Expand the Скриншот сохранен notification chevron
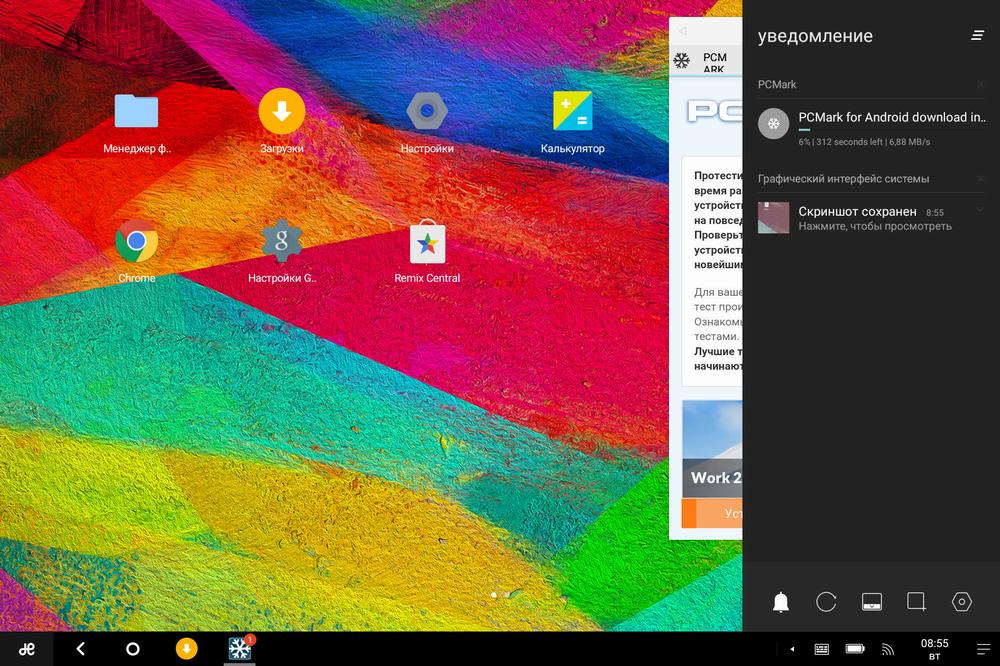 coord(979,210)
